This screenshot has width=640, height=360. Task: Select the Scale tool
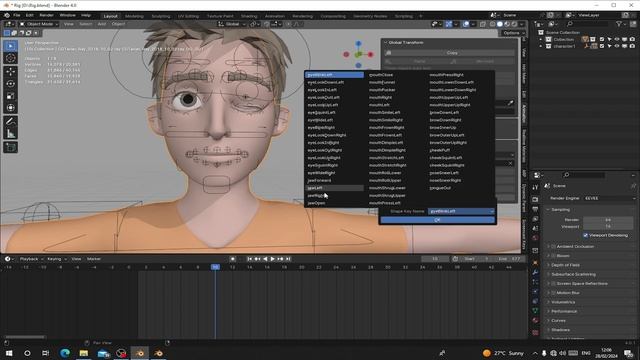(x=10, y=96)
